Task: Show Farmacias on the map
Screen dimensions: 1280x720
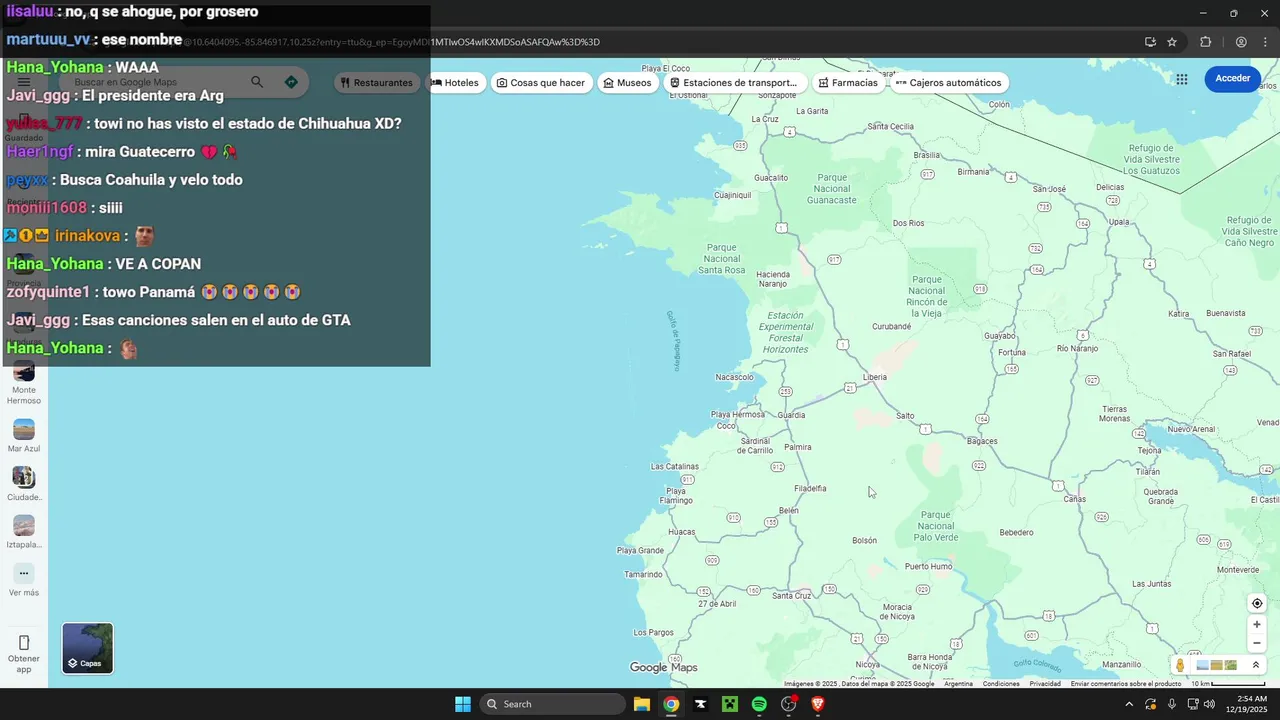Action: [848, 83]
